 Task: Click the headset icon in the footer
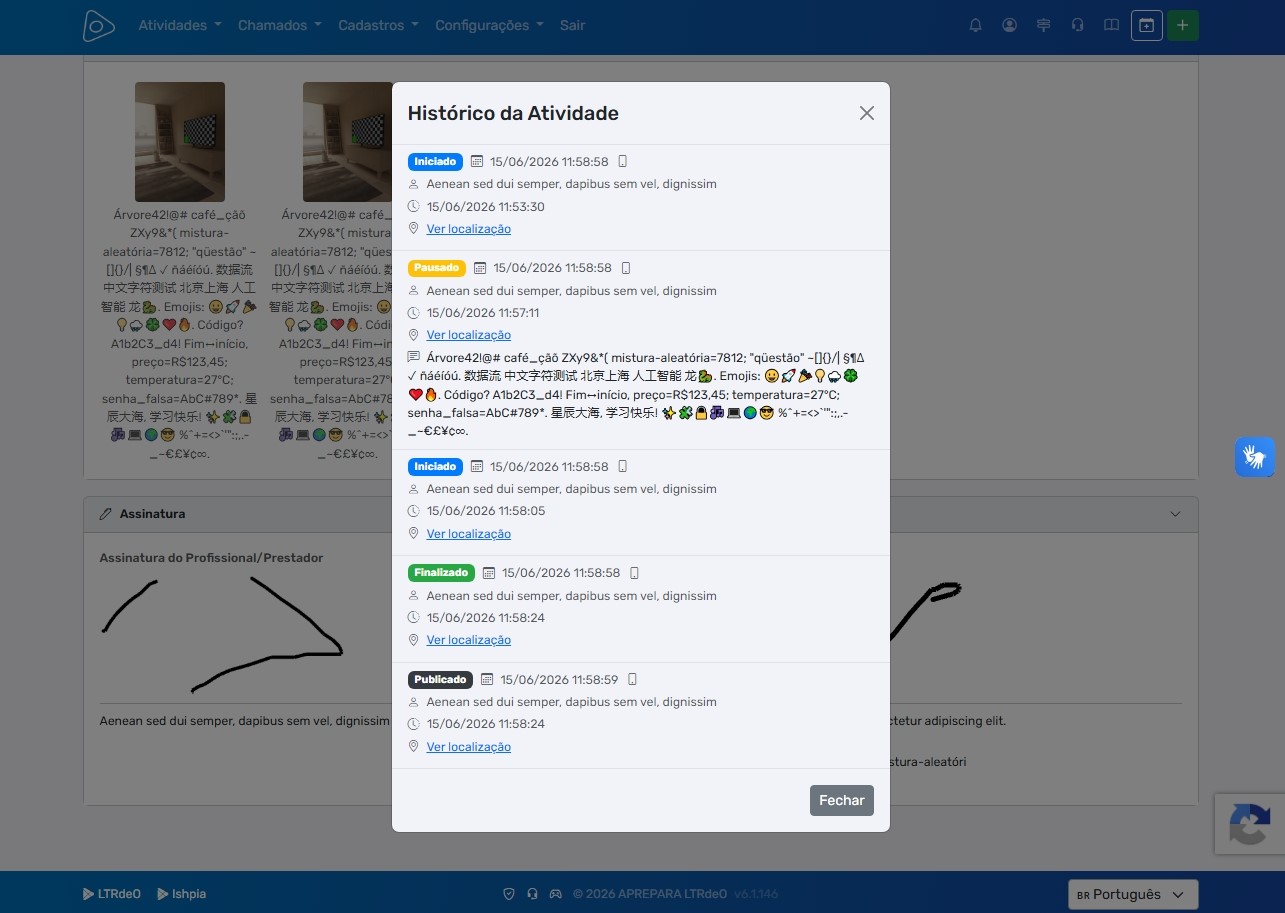(x=533, y=894)
